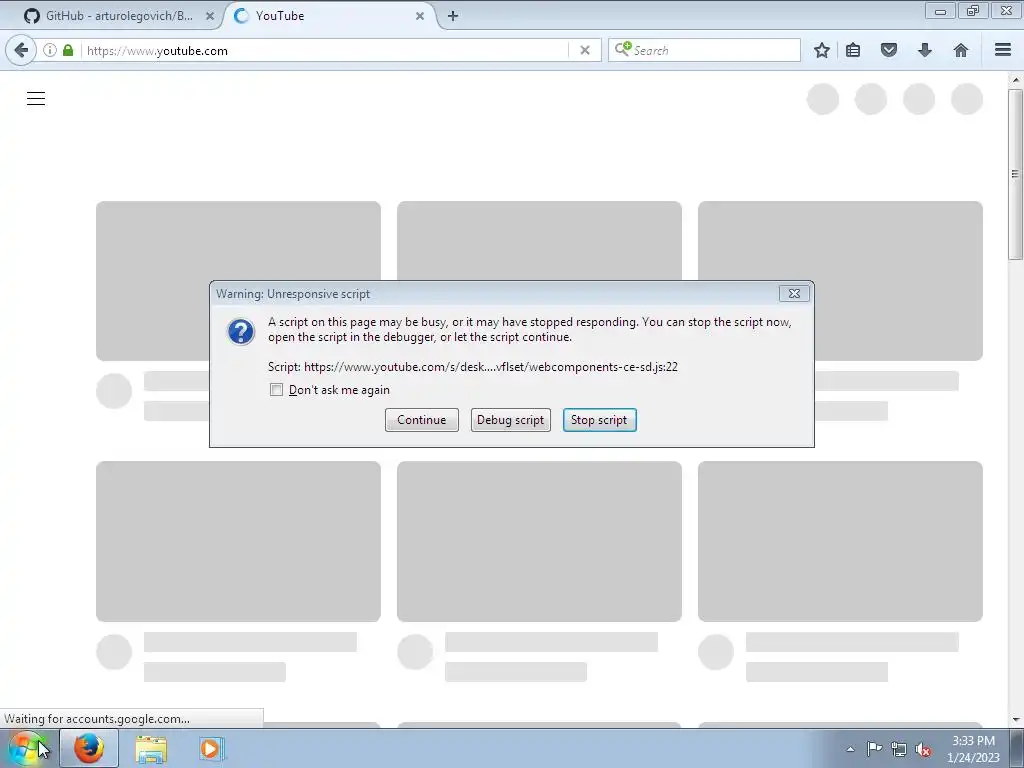Open Firefox from the taskbar

tap(89, 748)
